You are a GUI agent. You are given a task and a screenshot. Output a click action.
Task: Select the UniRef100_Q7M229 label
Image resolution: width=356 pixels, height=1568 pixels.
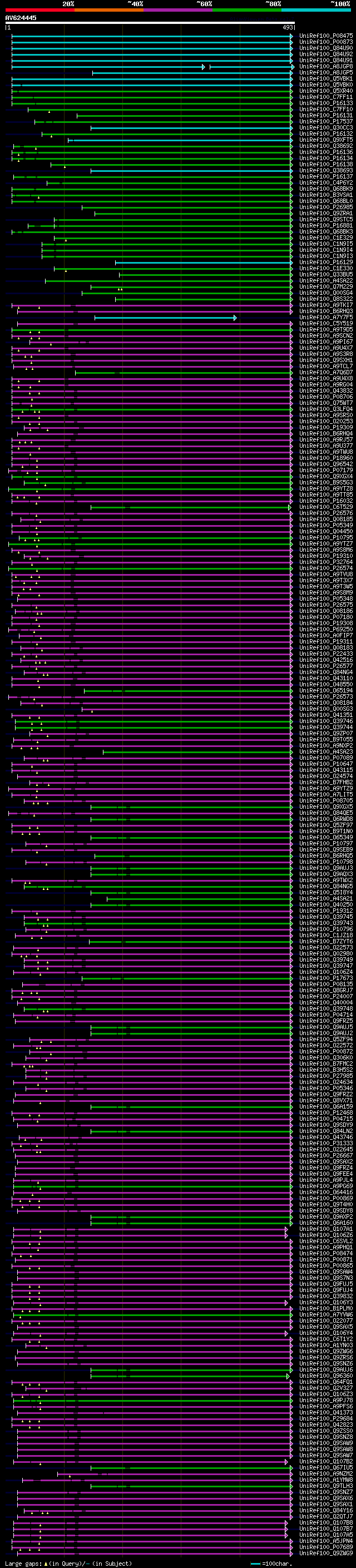point(326,286)
